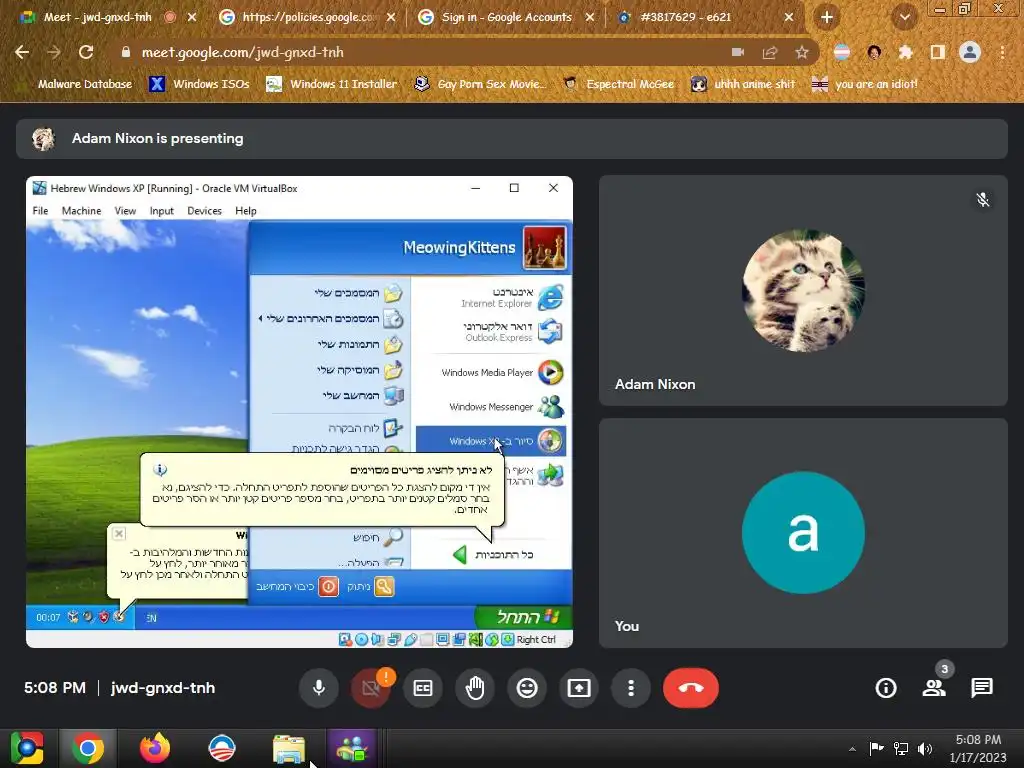Bookmark this tab with star icon
Viewport: 1024px width, 768px height.
coord(802,52)
